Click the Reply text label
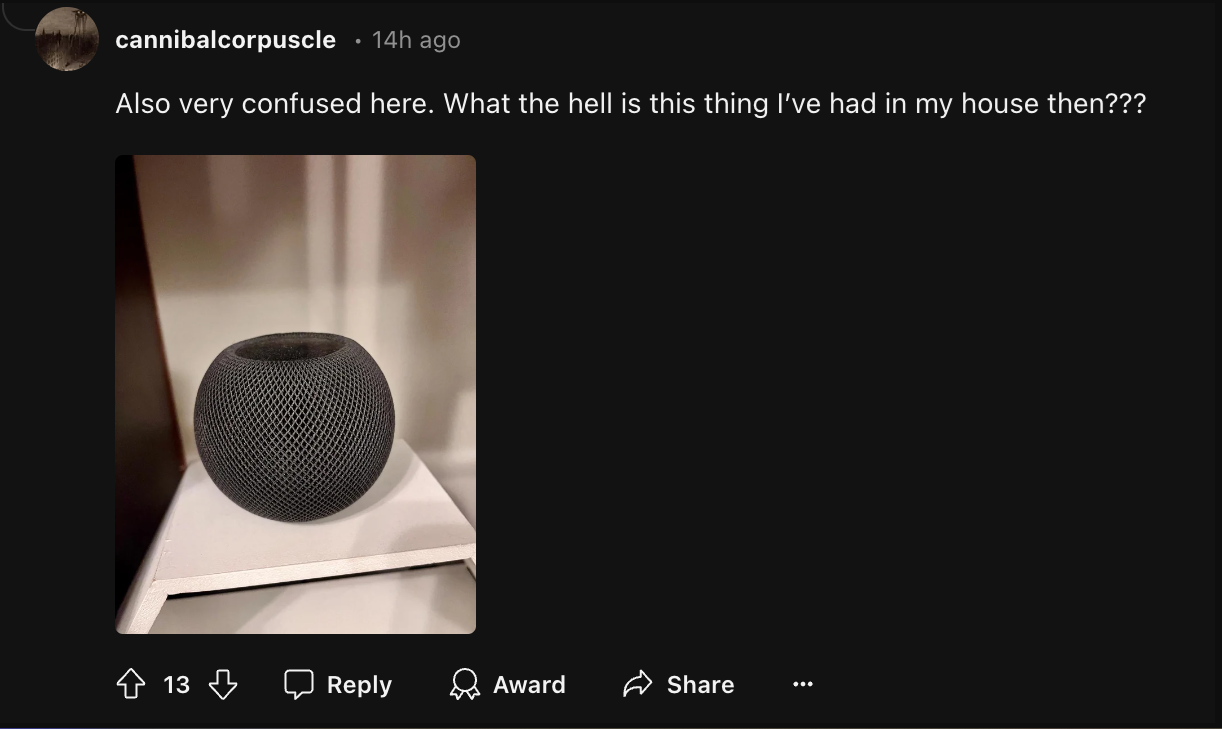Screen dimensions: 1222x729 pyautogui.click(x=359, y=685)
